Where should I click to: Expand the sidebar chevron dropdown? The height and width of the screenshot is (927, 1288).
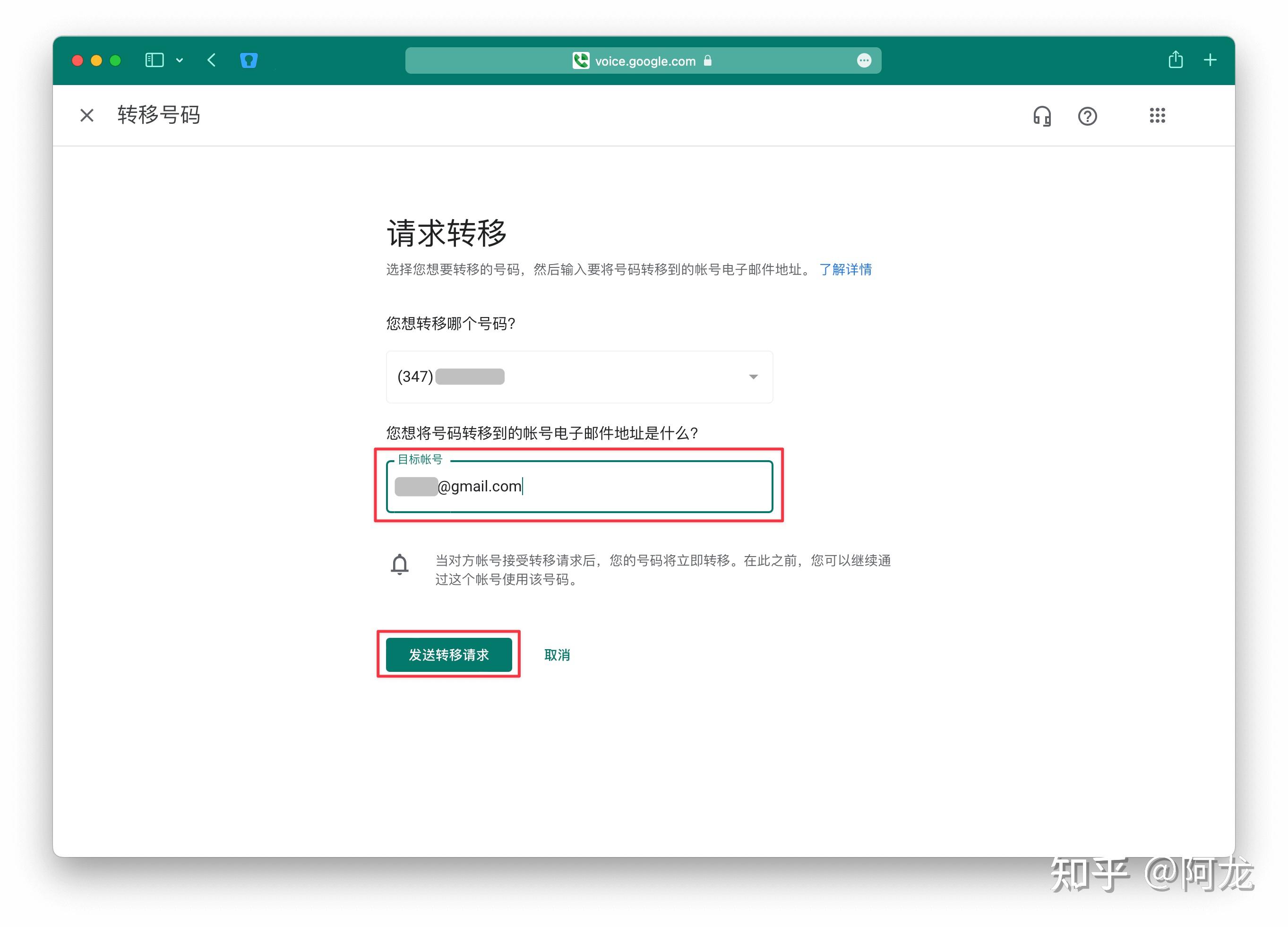(x=180, y=60)
